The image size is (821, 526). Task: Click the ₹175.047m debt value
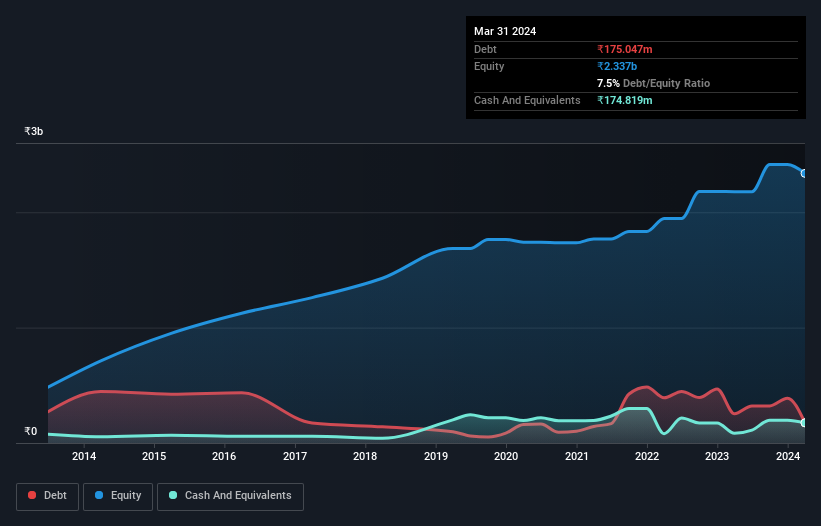coord(625,49)
